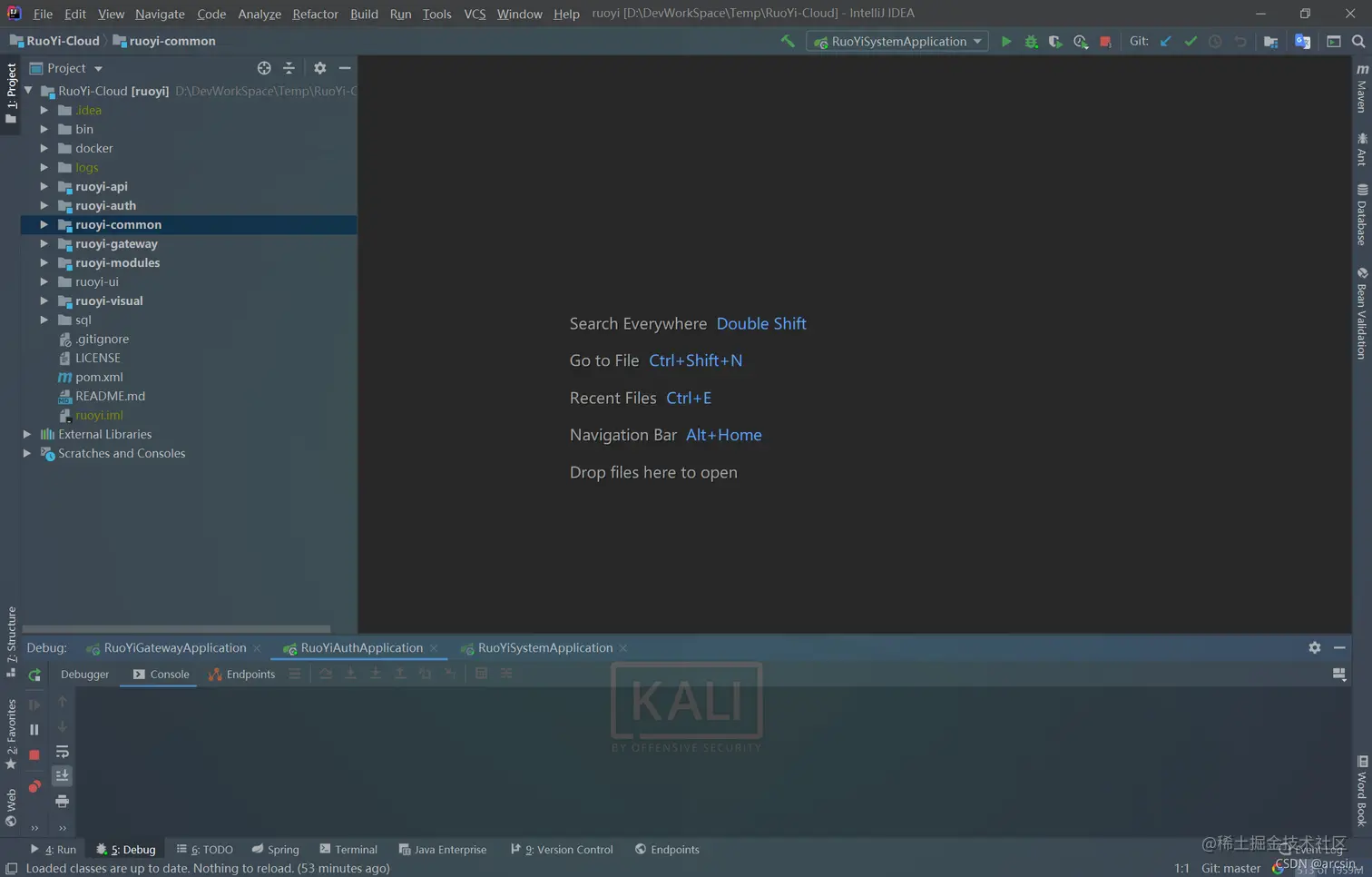Screen dimensions: 1372x877
Task: Hide the Project tool window
Action: (x=345, y=68)
